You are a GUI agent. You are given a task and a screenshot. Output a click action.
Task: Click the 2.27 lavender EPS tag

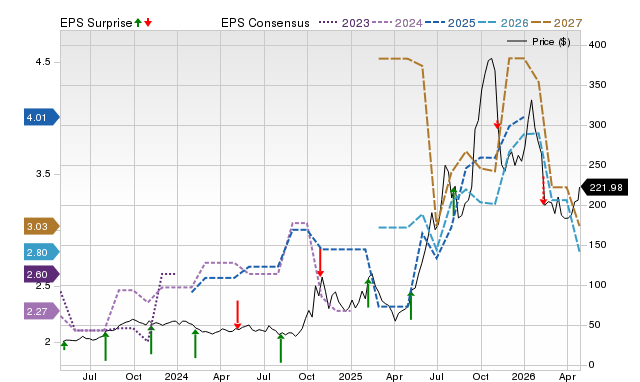coord(42,311)
